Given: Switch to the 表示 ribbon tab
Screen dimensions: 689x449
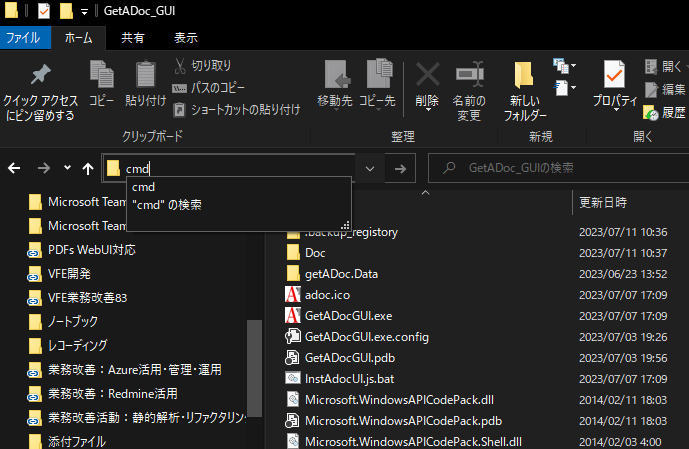Looking at the screenshot, I should tap(186, 38).
